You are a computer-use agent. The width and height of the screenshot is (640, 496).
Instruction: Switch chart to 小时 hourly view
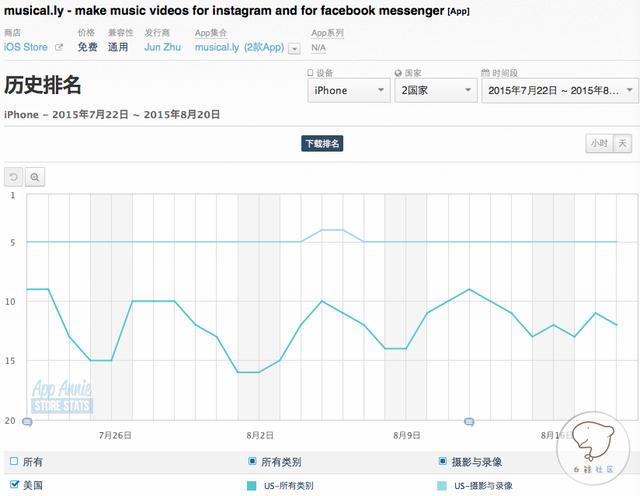tap(599, 143)
